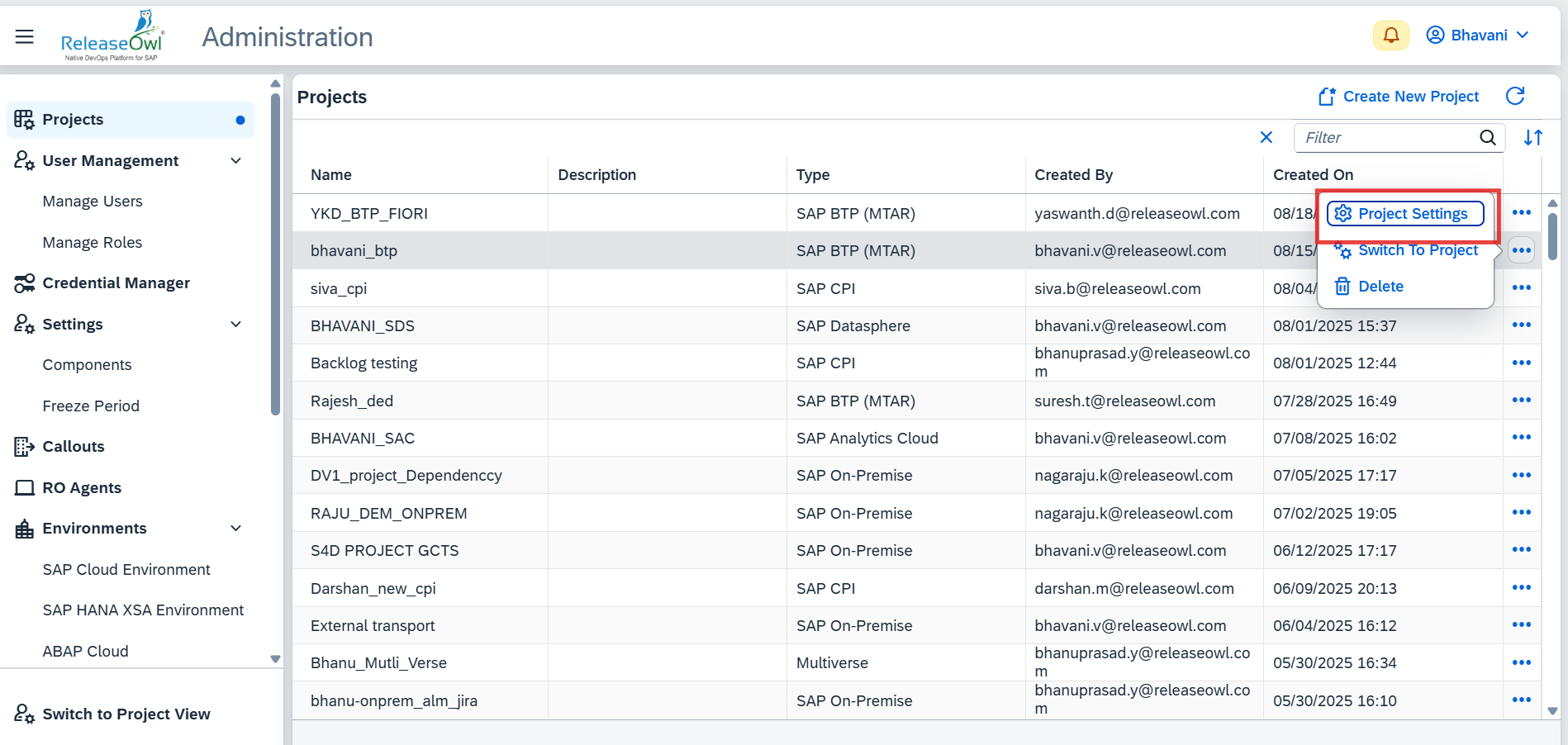Open the more options for siva_cpi row
Viewport: 1568px width, 745px height.
click(1522, 288)
